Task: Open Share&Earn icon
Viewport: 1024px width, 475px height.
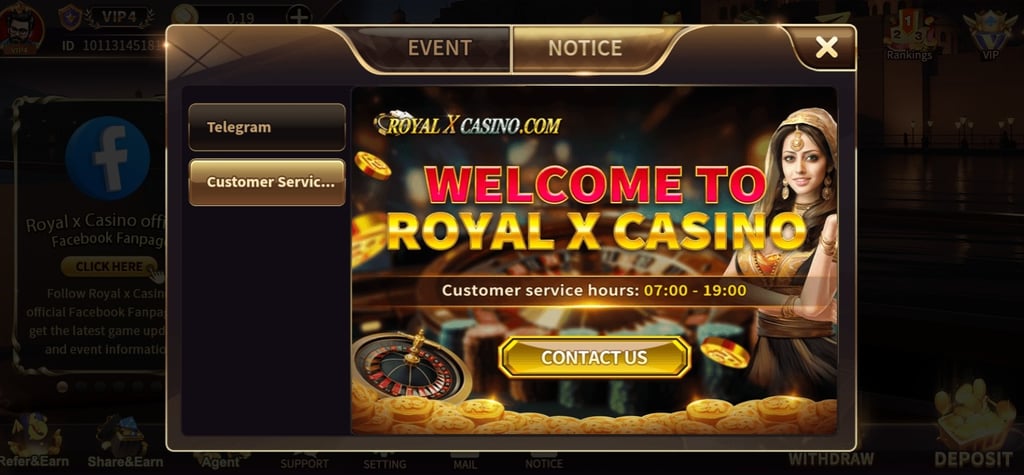Action: click(125, 442)
